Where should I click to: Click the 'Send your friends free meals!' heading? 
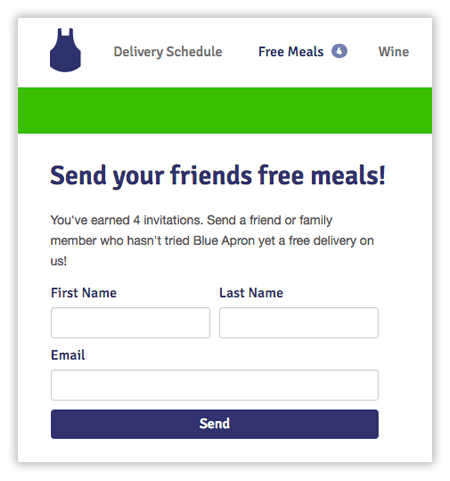218,176
